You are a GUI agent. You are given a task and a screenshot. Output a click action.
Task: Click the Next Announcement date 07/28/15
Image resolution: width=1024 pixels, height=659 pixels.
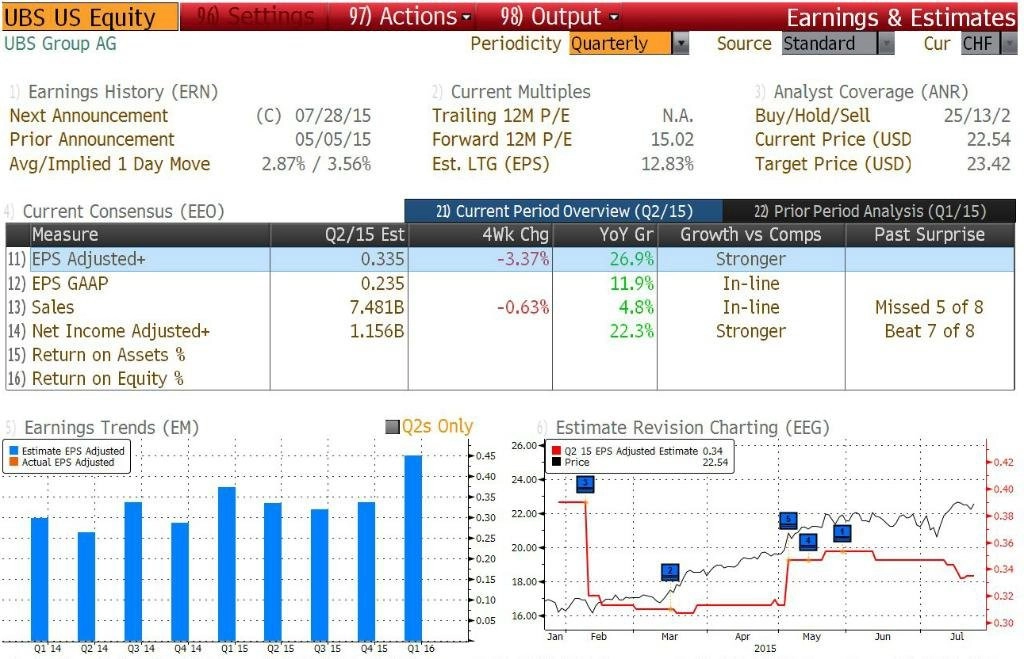332,116
